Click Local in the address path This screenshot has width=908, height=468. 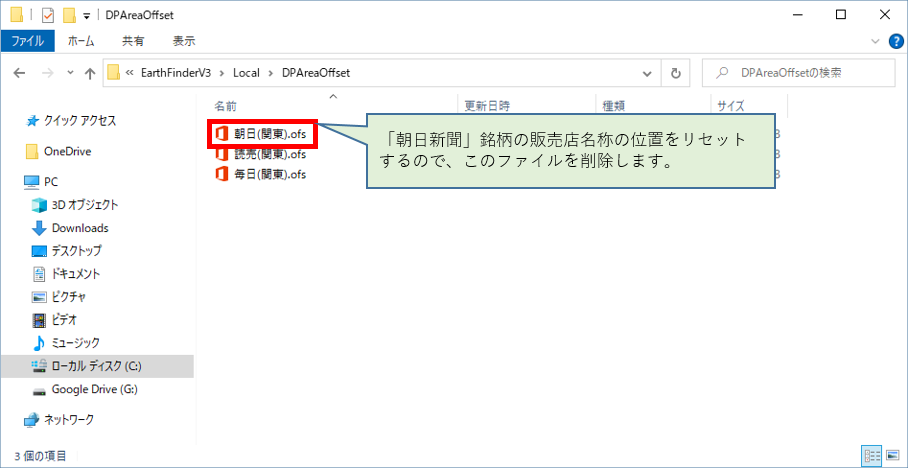tap(246, 73)
